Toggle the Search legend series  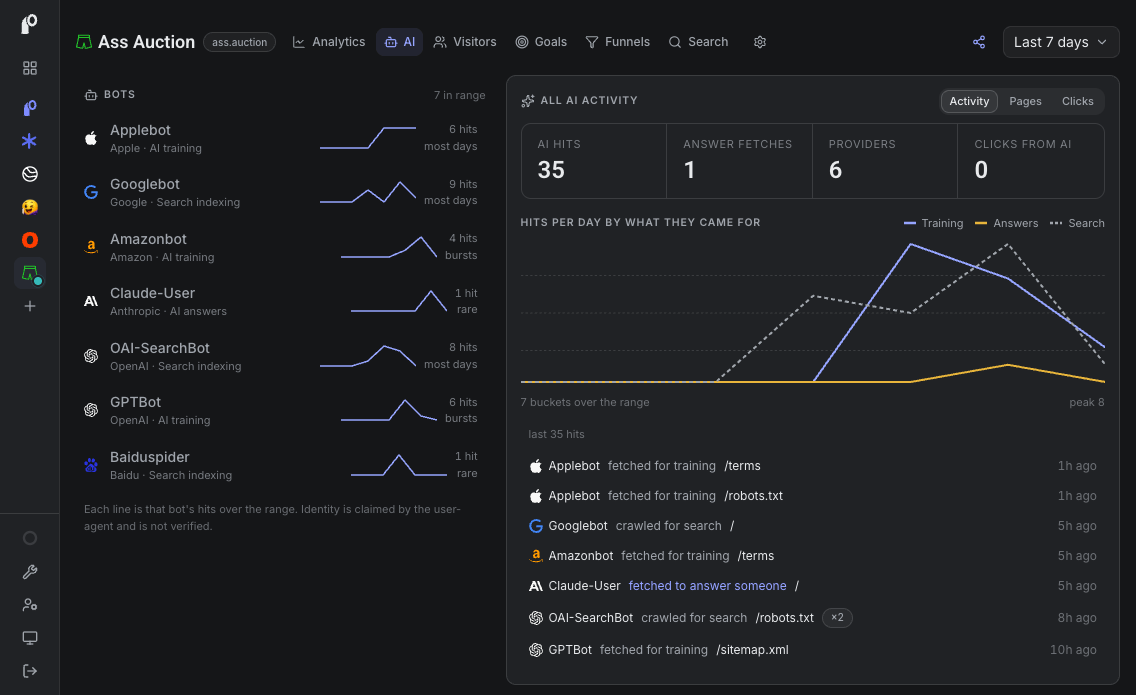(1077, 223)
